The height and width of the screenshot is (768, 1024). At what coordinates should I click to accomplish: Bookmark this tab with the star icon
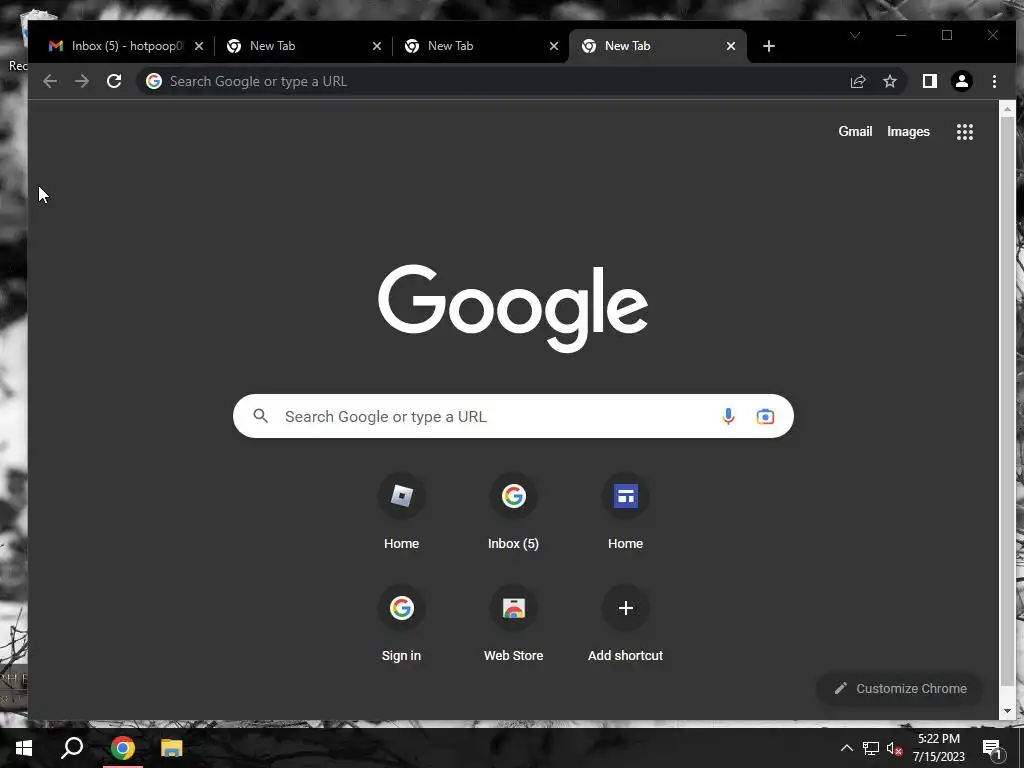point(889,81)
